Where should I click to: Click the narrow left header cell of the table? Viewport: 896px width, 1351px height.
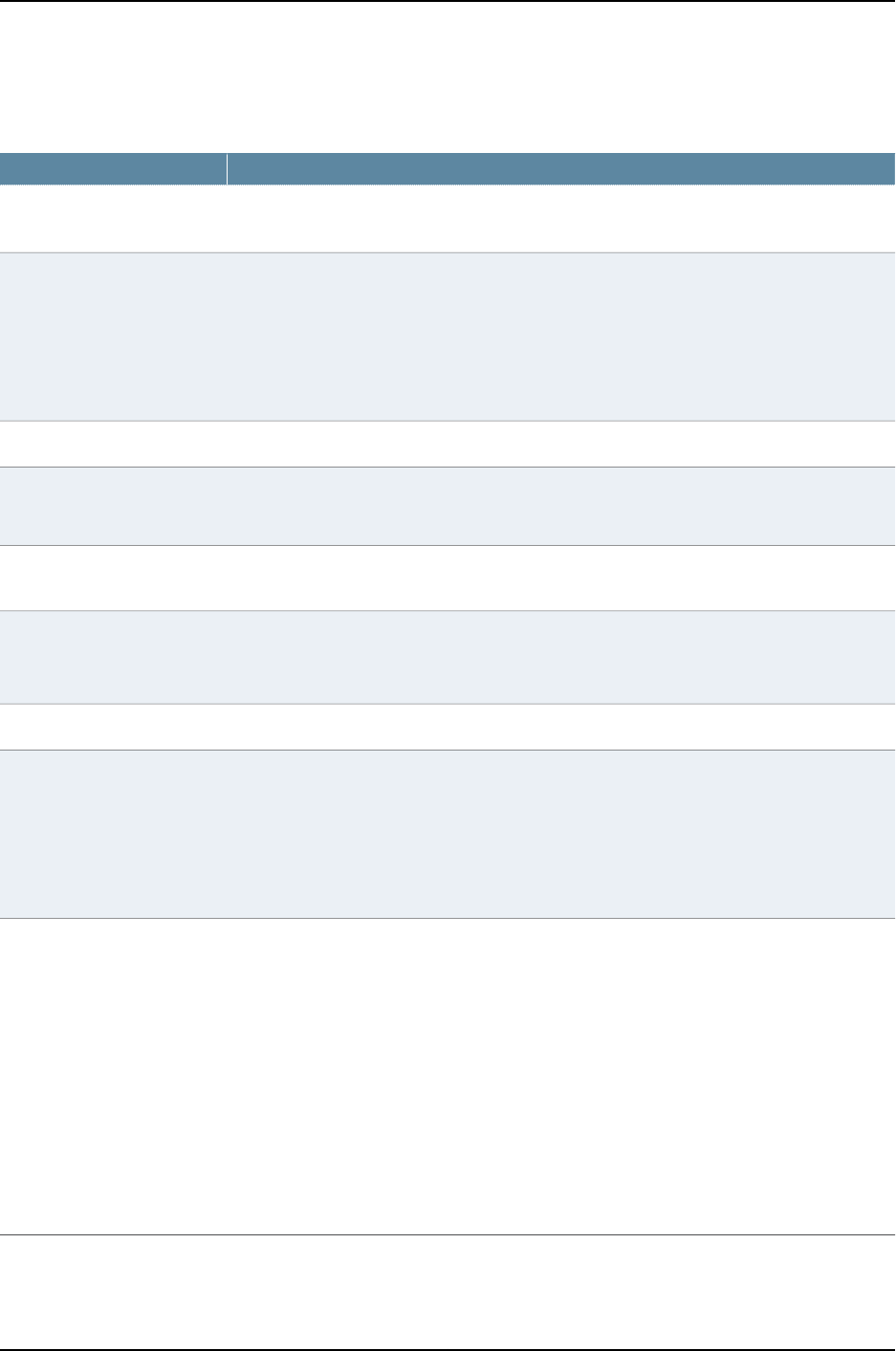pos(113,168)
